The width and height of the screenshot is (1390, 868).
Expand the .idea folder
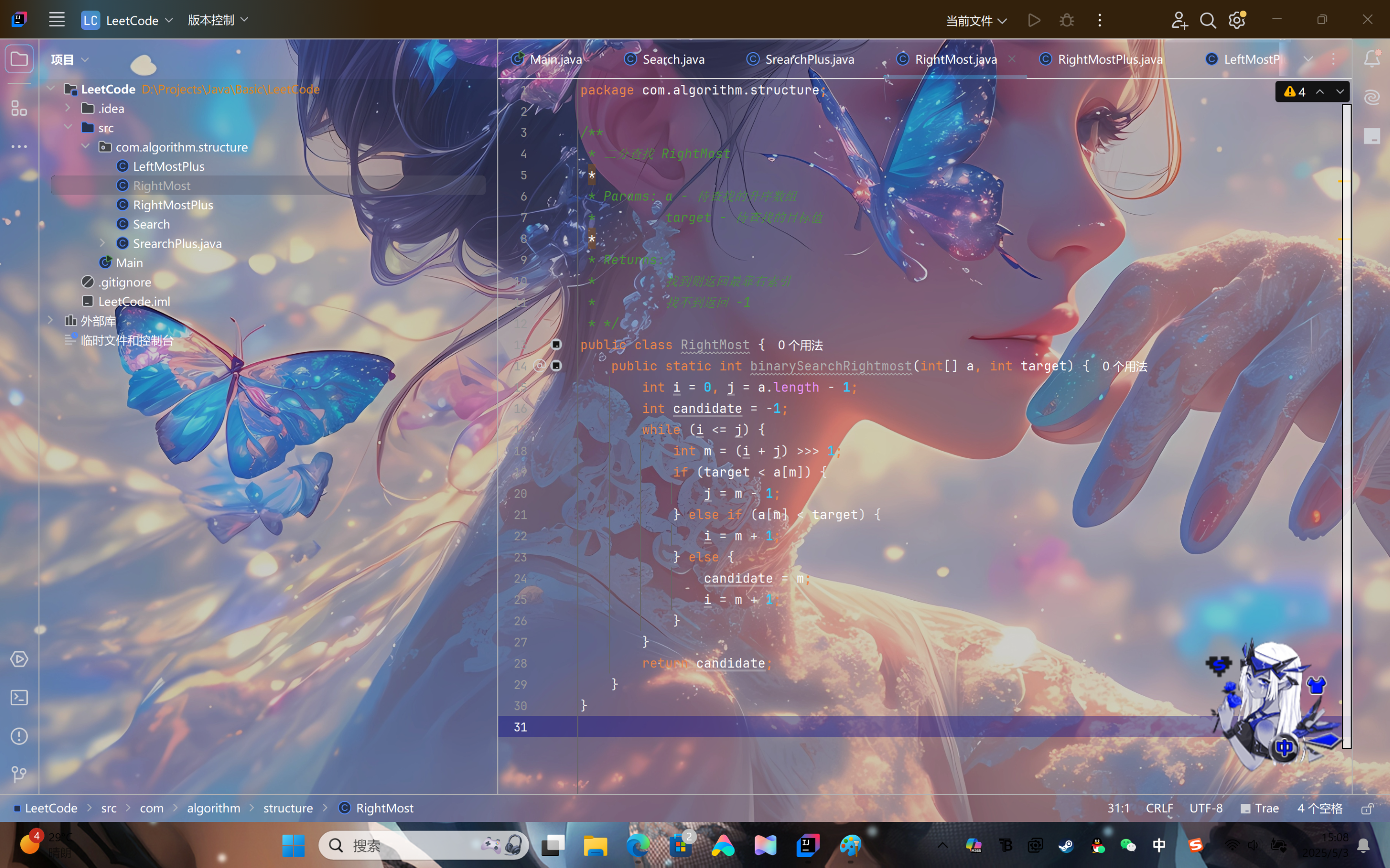click(x=68, y=108)
